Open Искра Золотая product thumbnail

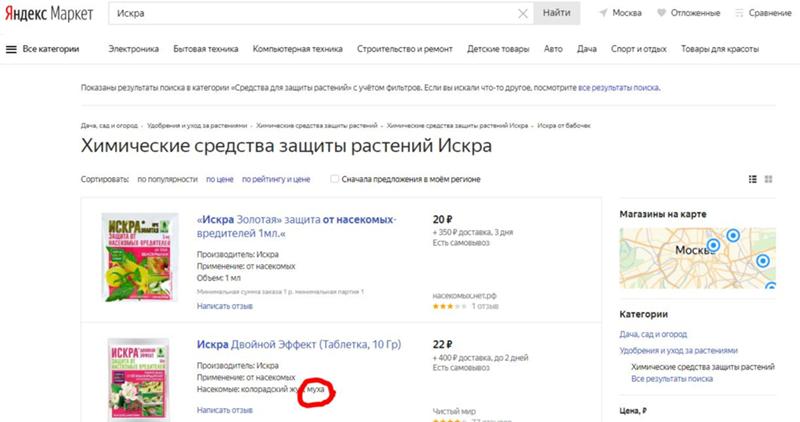click(x=139, y=257)
